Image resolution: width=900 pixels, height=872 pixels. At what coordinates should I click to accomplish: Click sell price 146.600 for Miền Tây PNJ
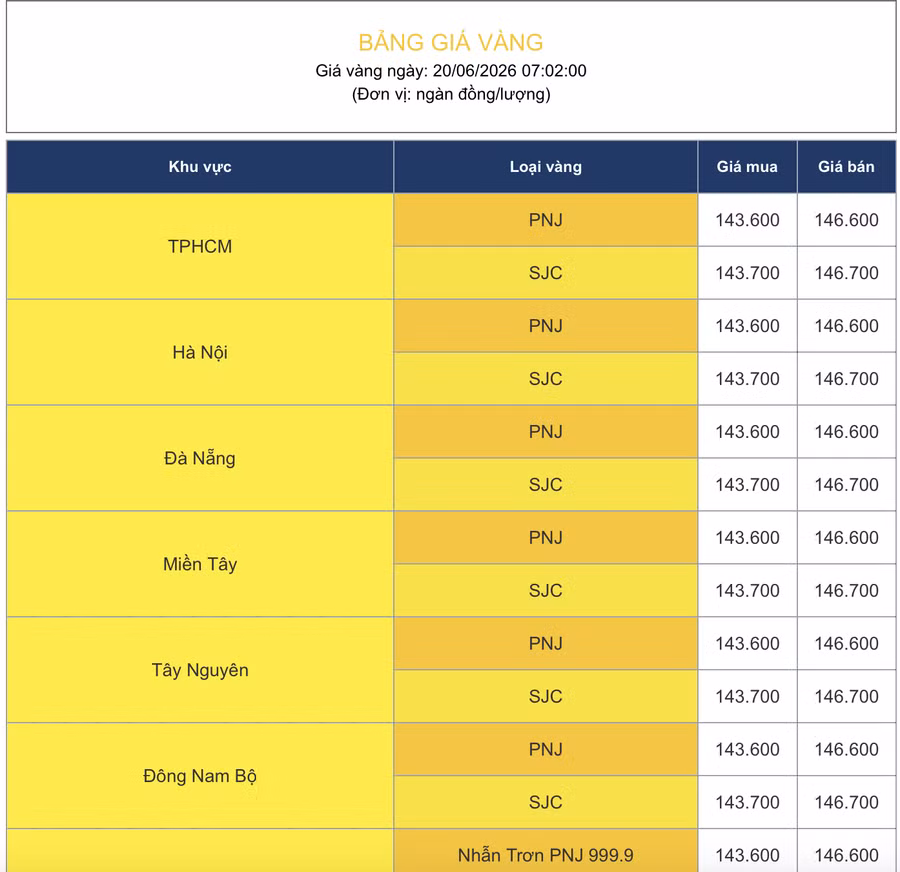[x=846, y=537]
